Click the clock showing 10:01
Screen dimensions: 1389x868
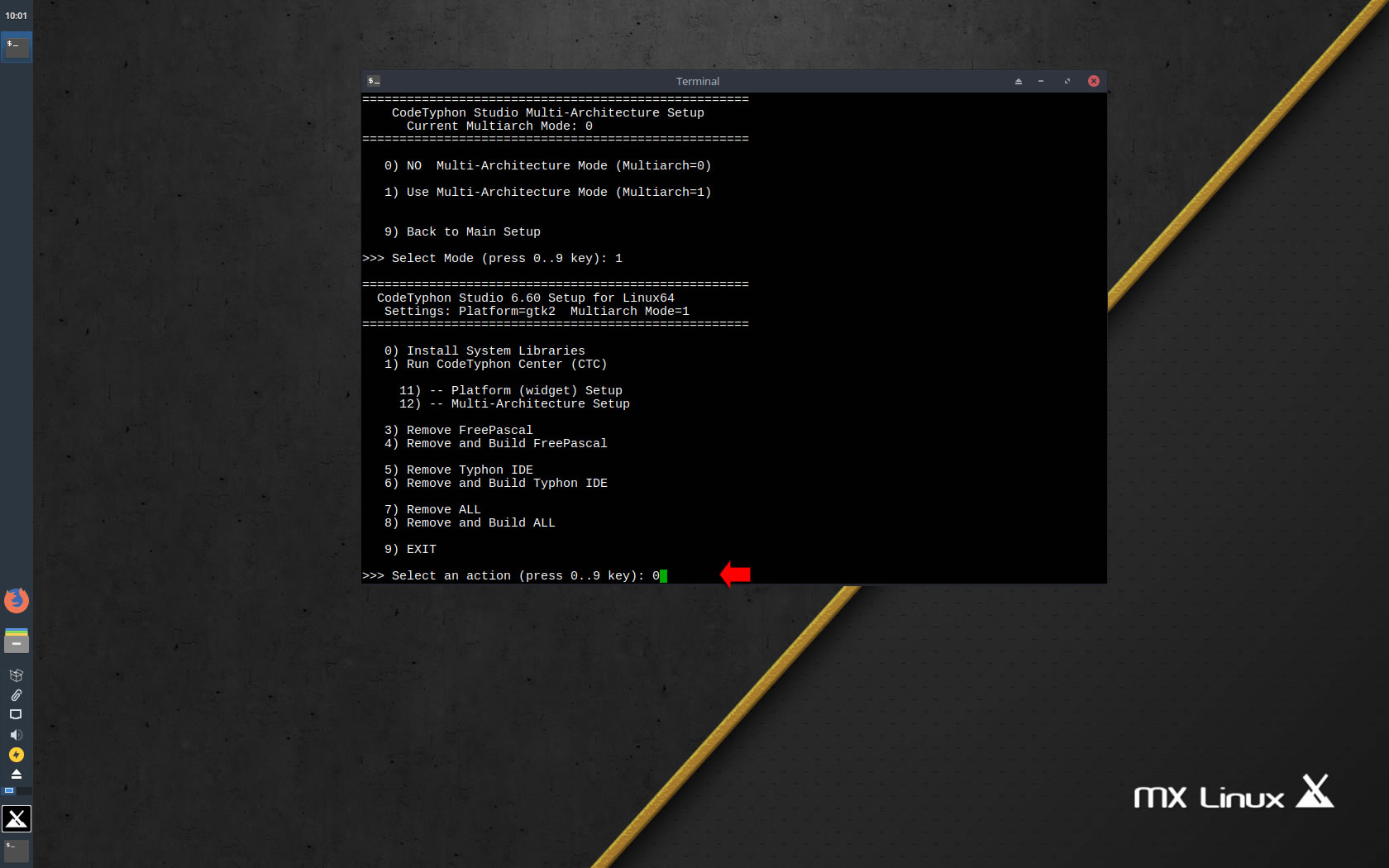click(17, 16)
